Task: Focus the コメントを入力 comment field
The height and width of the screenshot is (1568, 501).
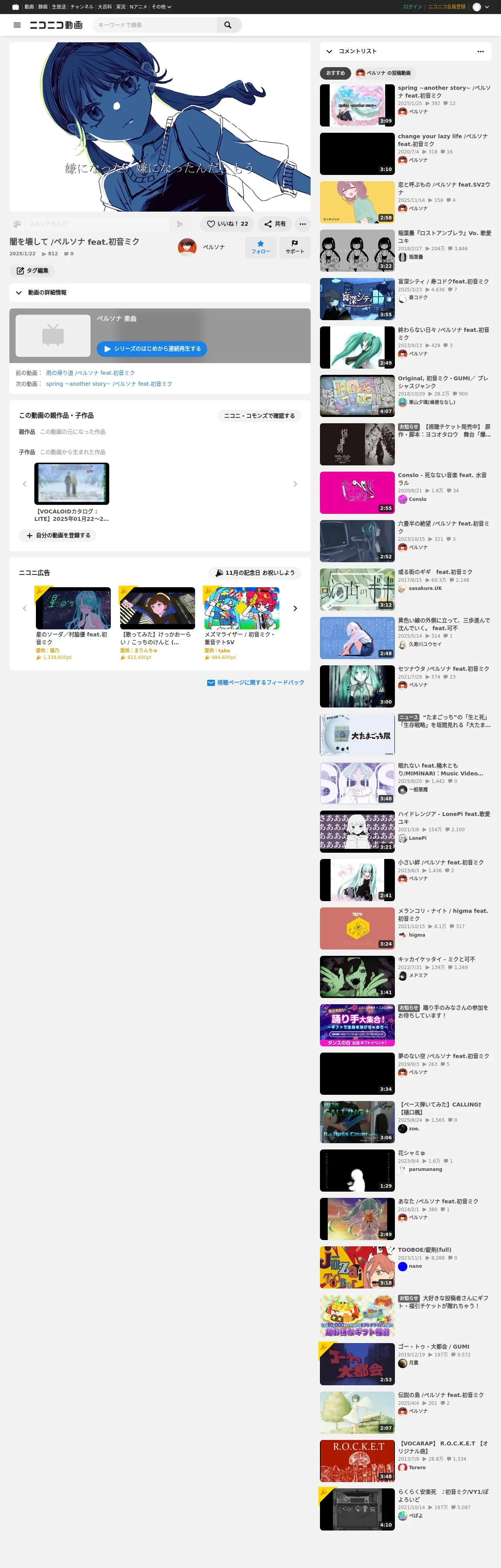Action: click(x=97, y=224)
